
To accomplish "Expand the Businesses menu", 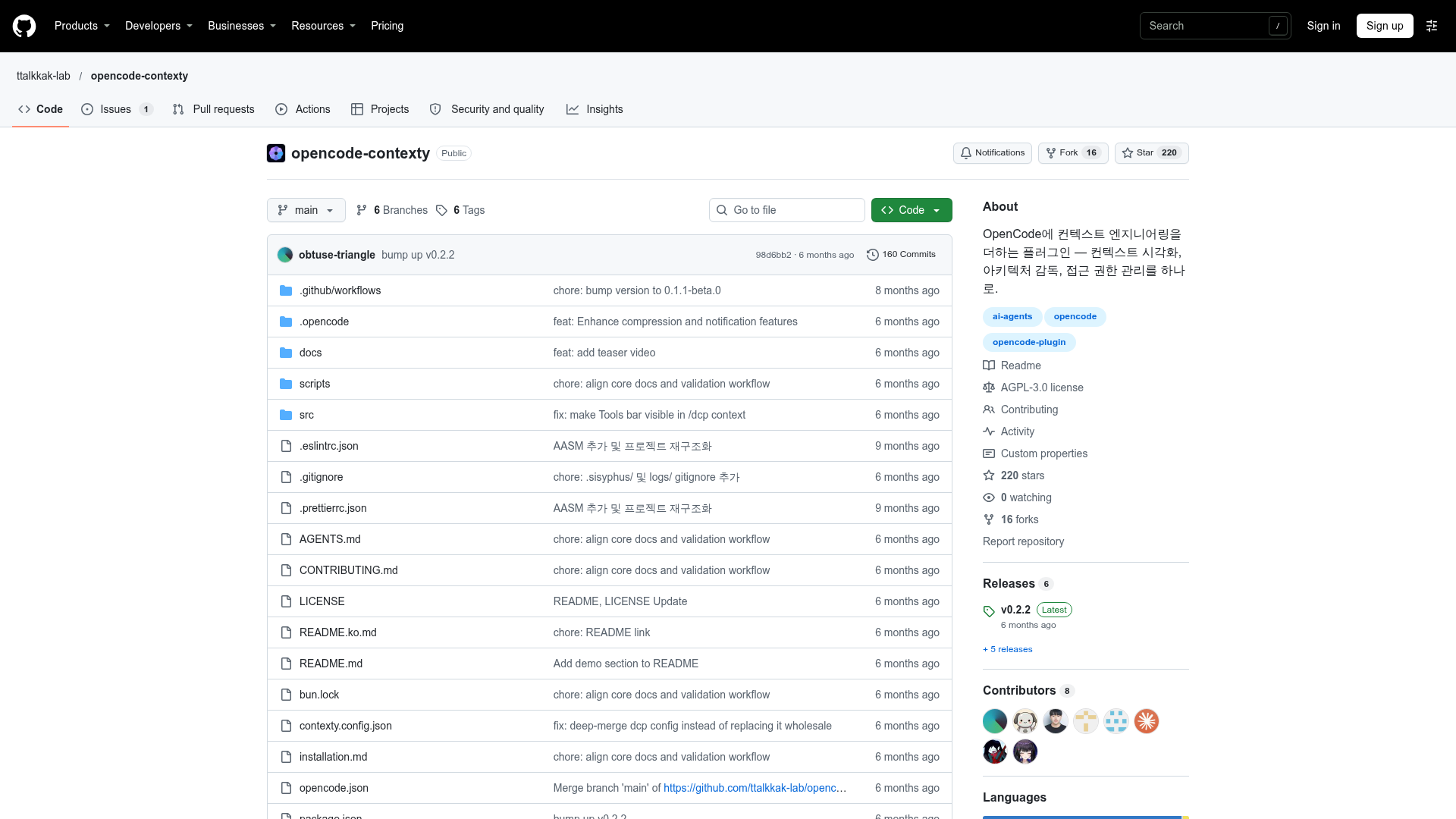I will 242,26.
